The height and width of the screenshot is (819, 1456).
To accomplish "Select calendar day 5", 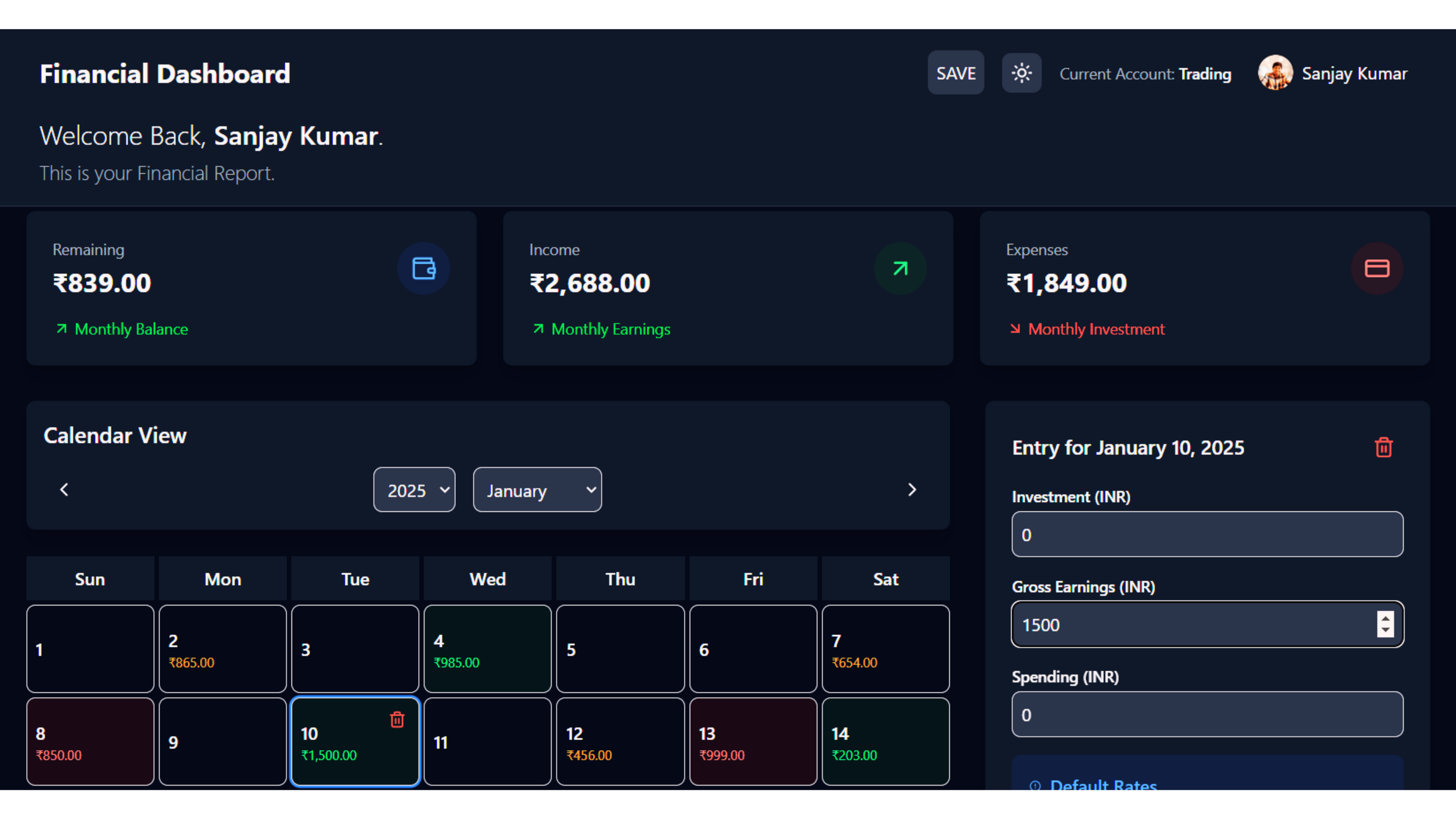I will click(620, 649).
